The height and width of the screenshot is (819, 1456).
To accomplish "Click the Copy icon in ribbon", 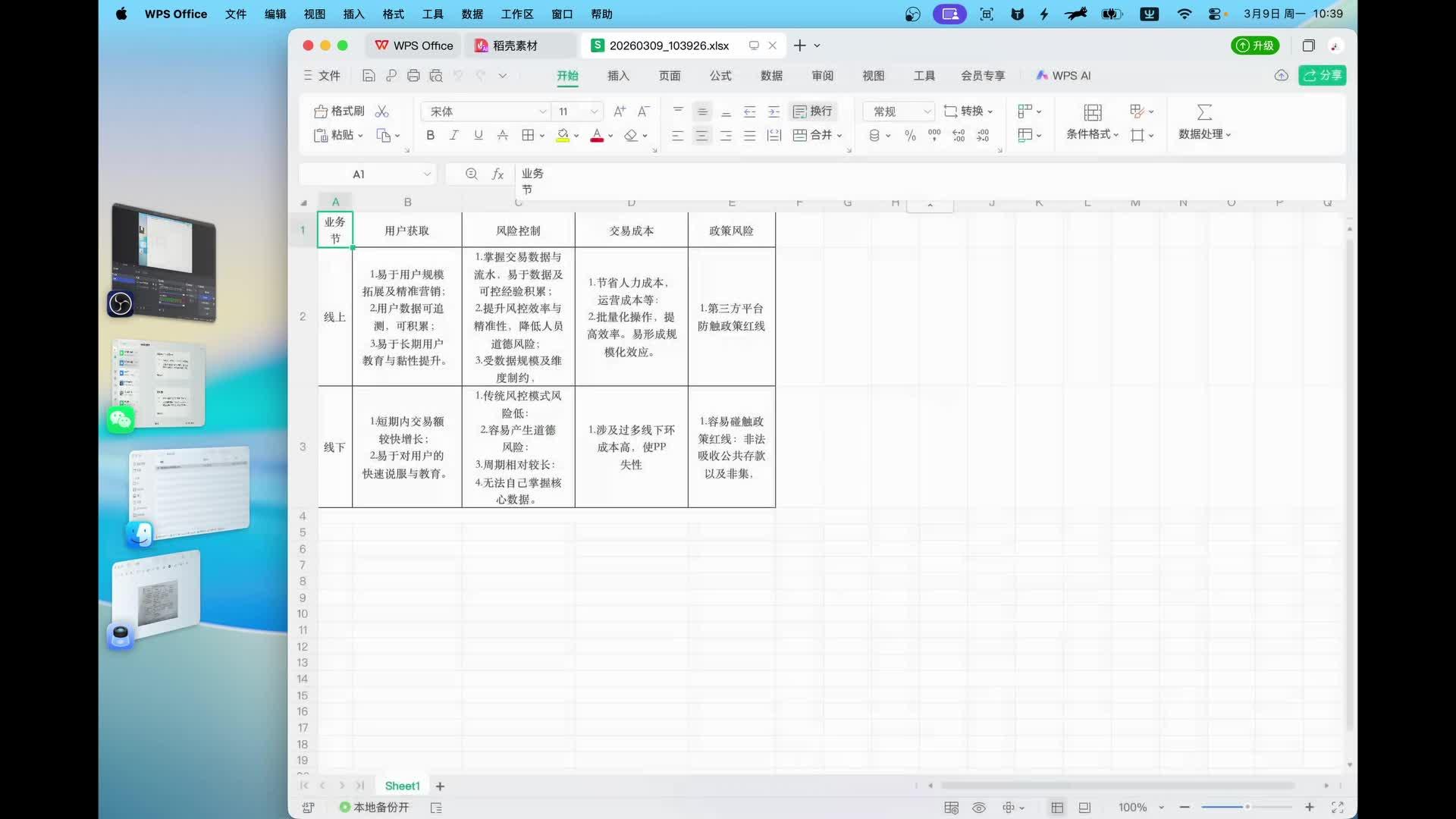I will (x=384, y=135).
